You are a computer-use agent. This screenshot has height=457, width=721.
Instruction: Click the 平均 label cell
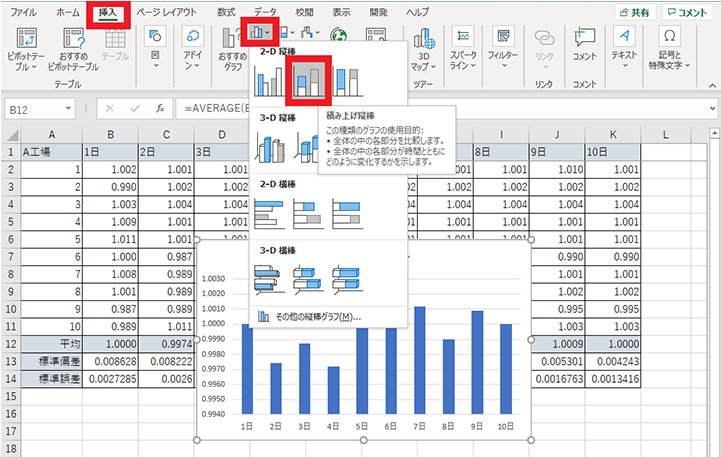[52, 344]
